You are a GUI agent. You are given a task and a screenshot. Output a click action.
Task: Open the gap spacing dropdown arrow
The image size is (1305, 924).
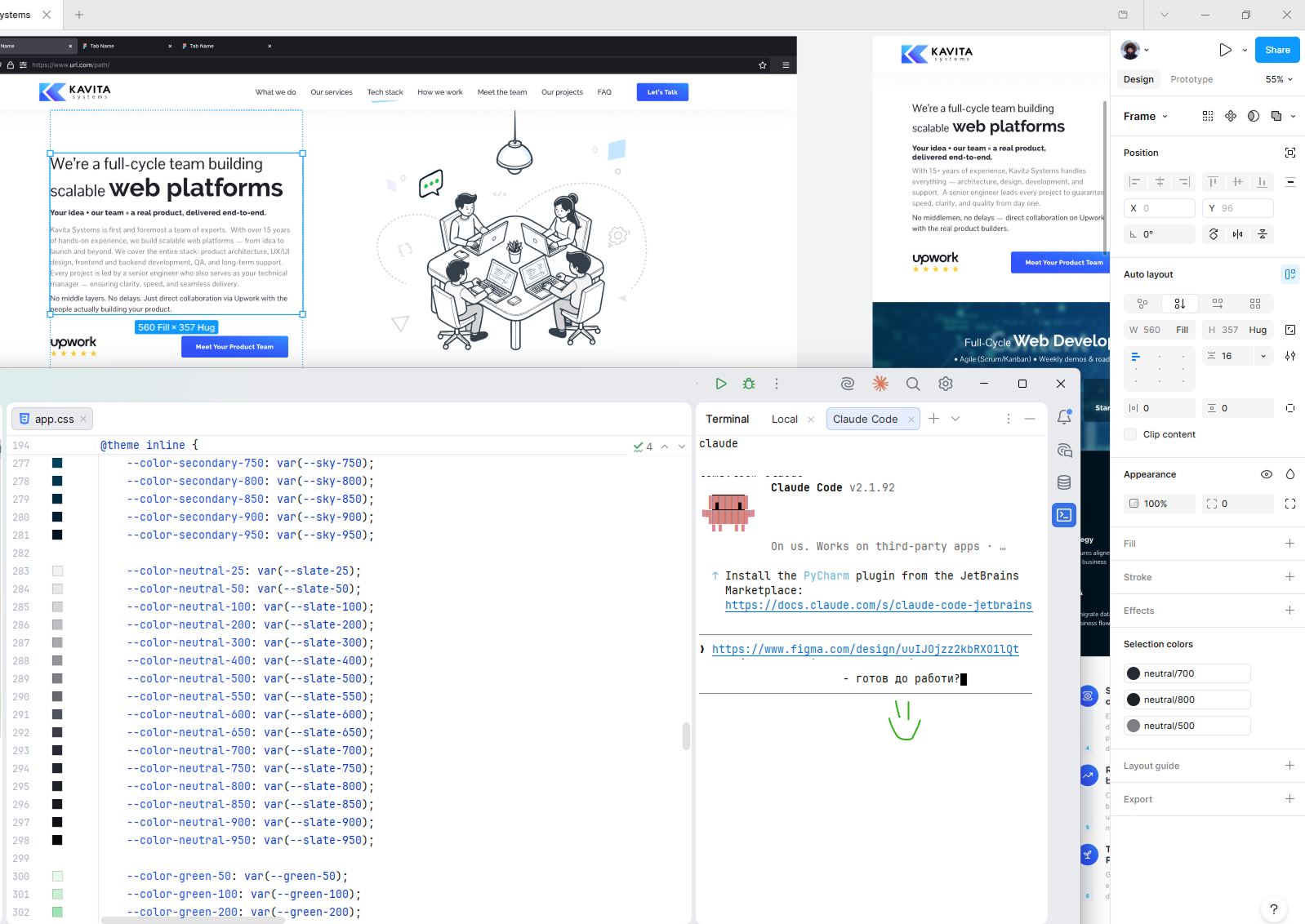coord(1263,356)
